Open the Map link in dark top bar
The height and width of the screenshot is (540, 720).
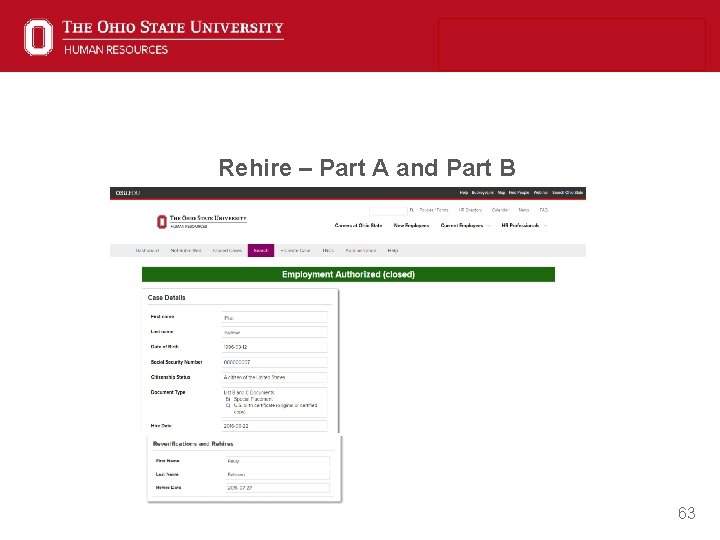click(x=501, y=193)
